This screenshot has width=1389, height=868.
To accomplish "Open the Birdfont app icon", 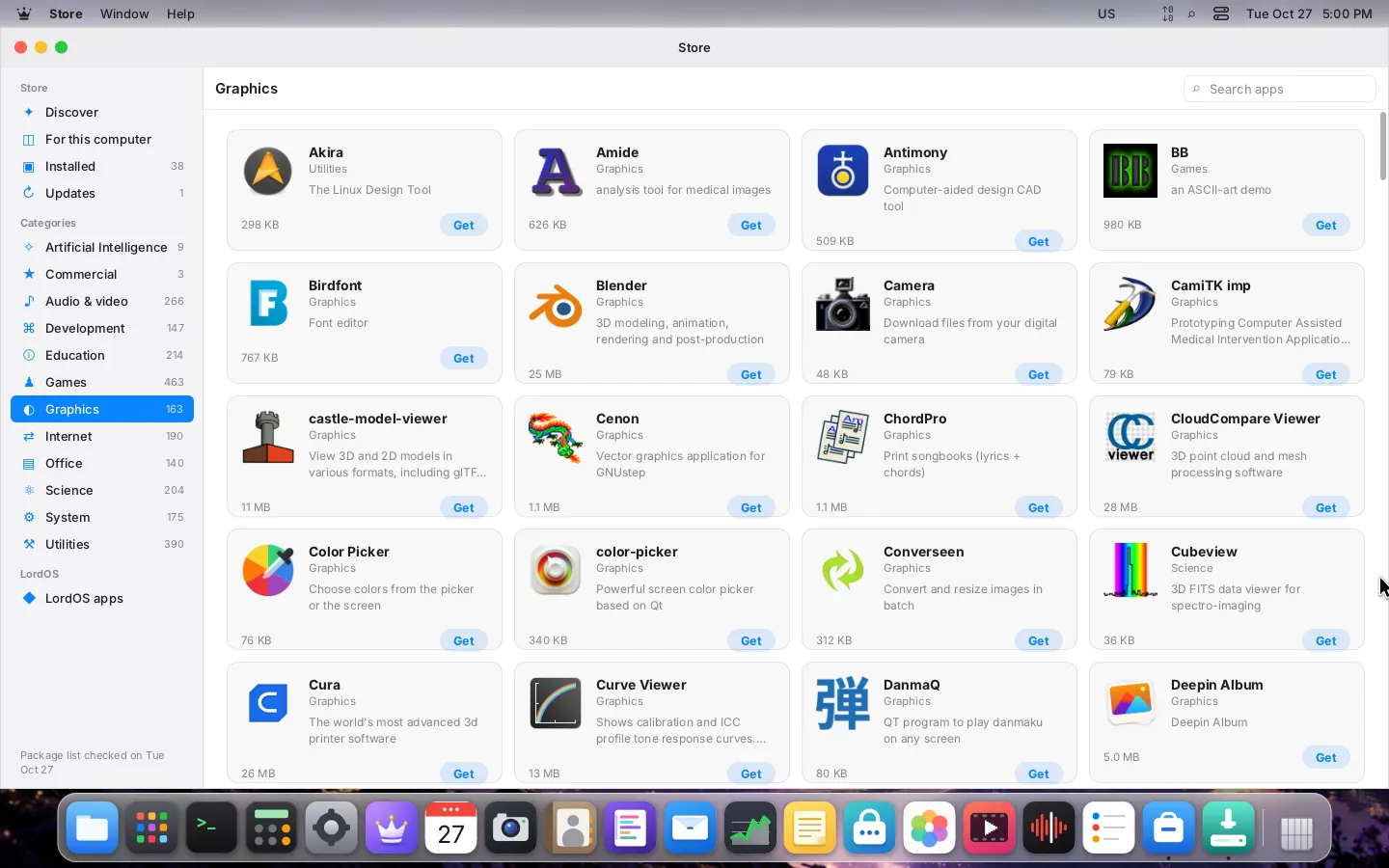I will (x=268, y=305).
